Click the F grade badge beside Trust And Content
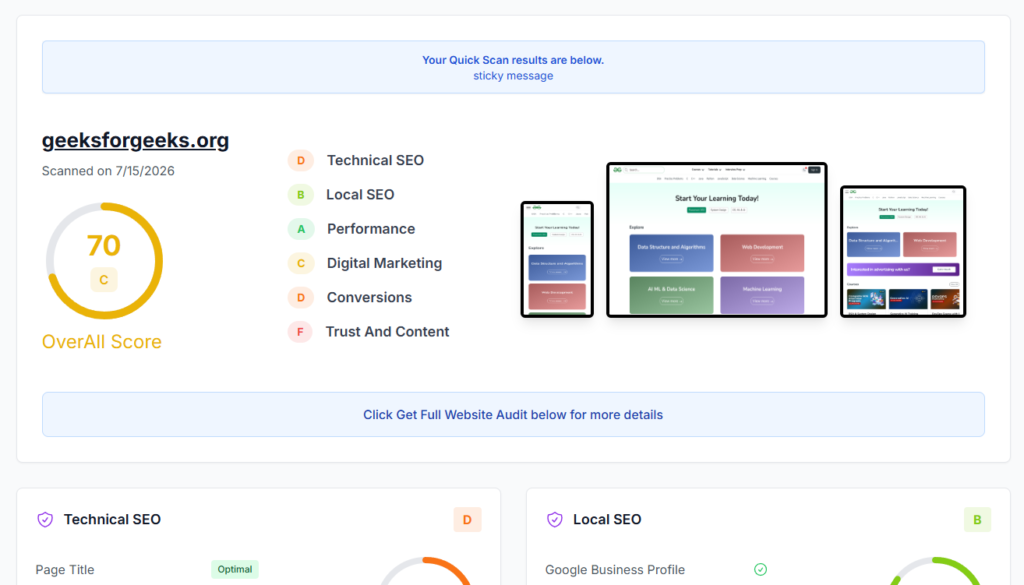 300,332
